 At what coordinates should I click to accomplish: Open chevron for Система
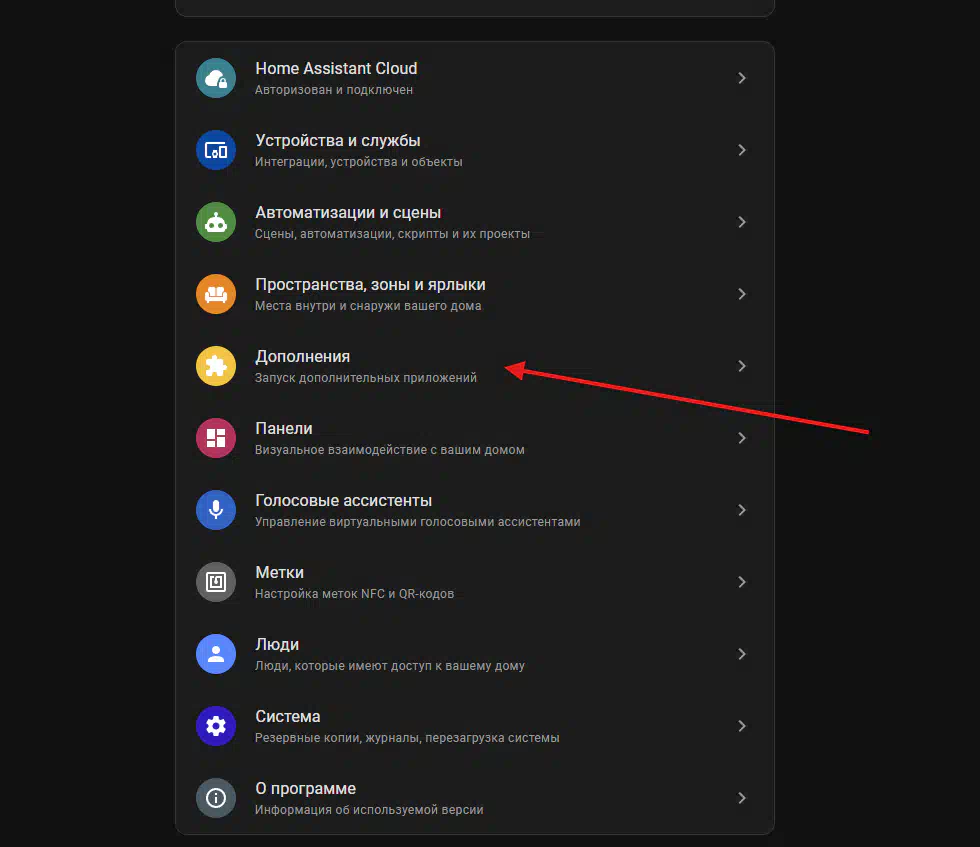742,726
